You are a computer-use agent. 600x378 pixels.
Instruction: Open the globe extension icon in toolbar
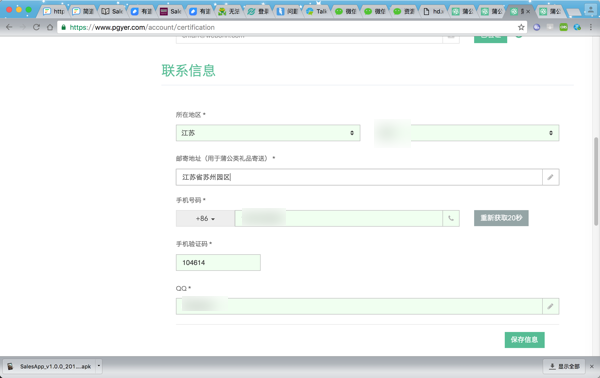(577, 27)
